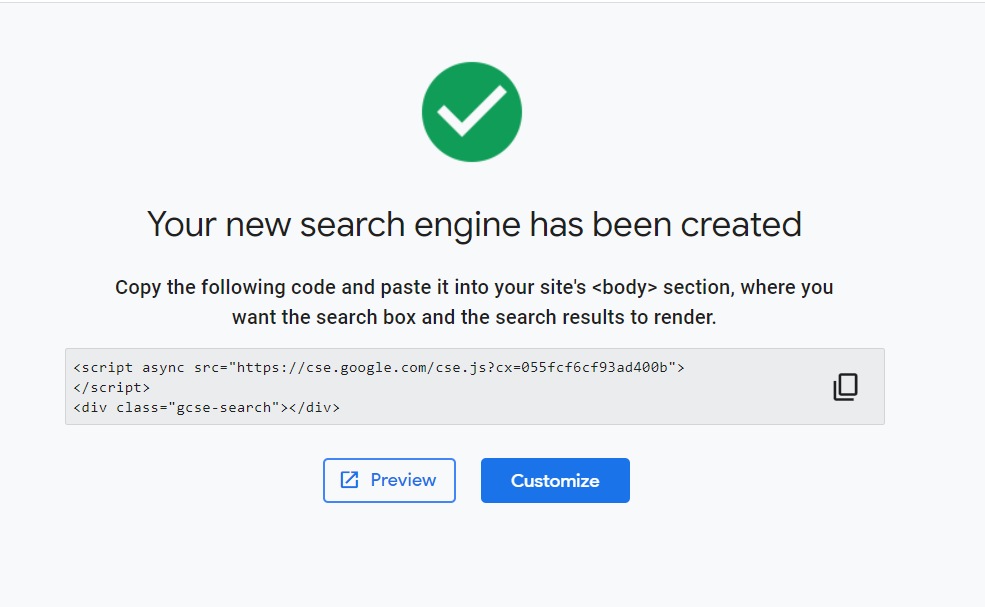This screenshot has width=985, height=607.
Task: Open the Preview of the new search engine
Action: 389,480
